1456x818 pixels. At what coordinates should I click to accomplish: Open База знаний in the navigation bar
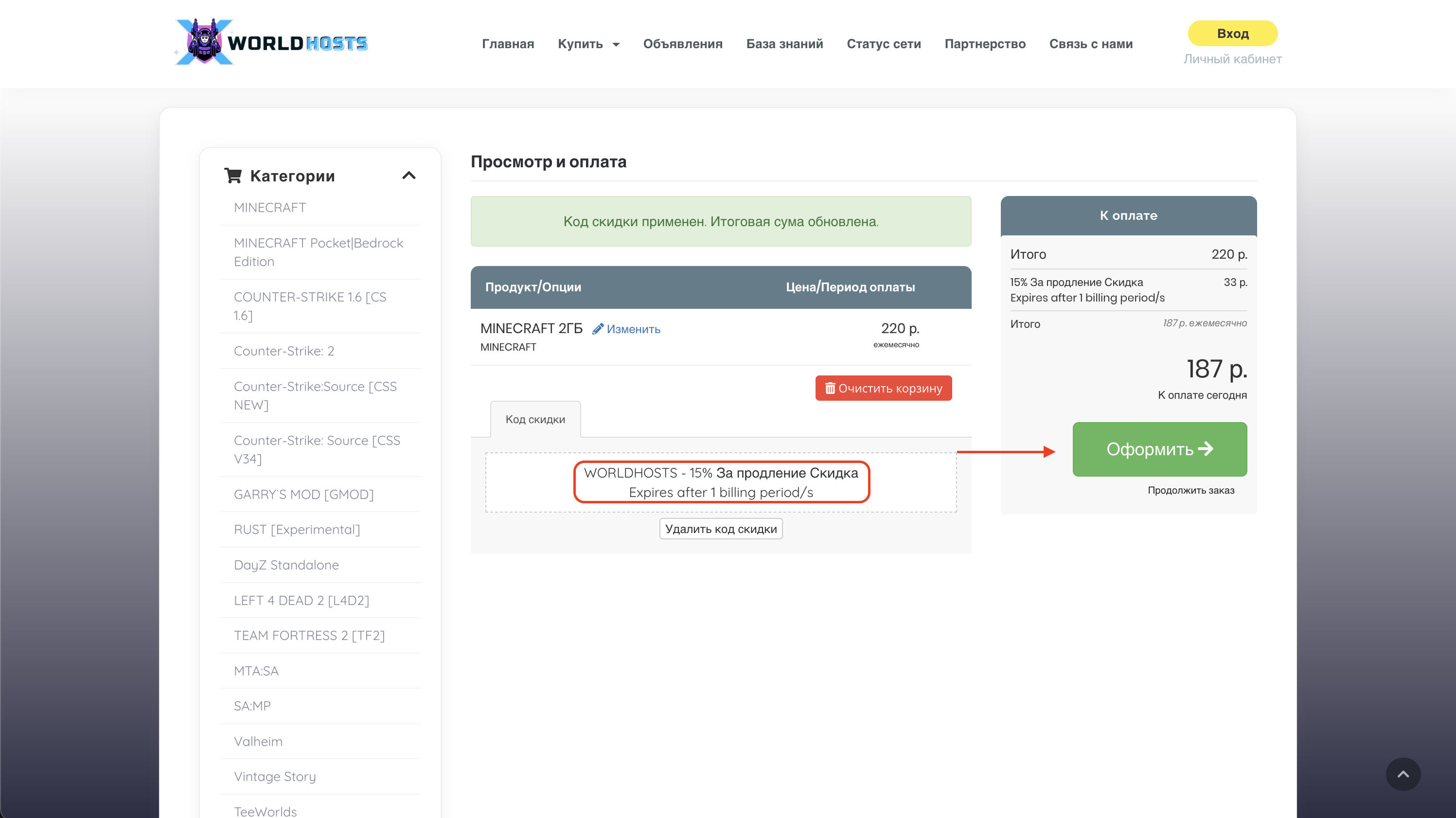coord(784,44)
